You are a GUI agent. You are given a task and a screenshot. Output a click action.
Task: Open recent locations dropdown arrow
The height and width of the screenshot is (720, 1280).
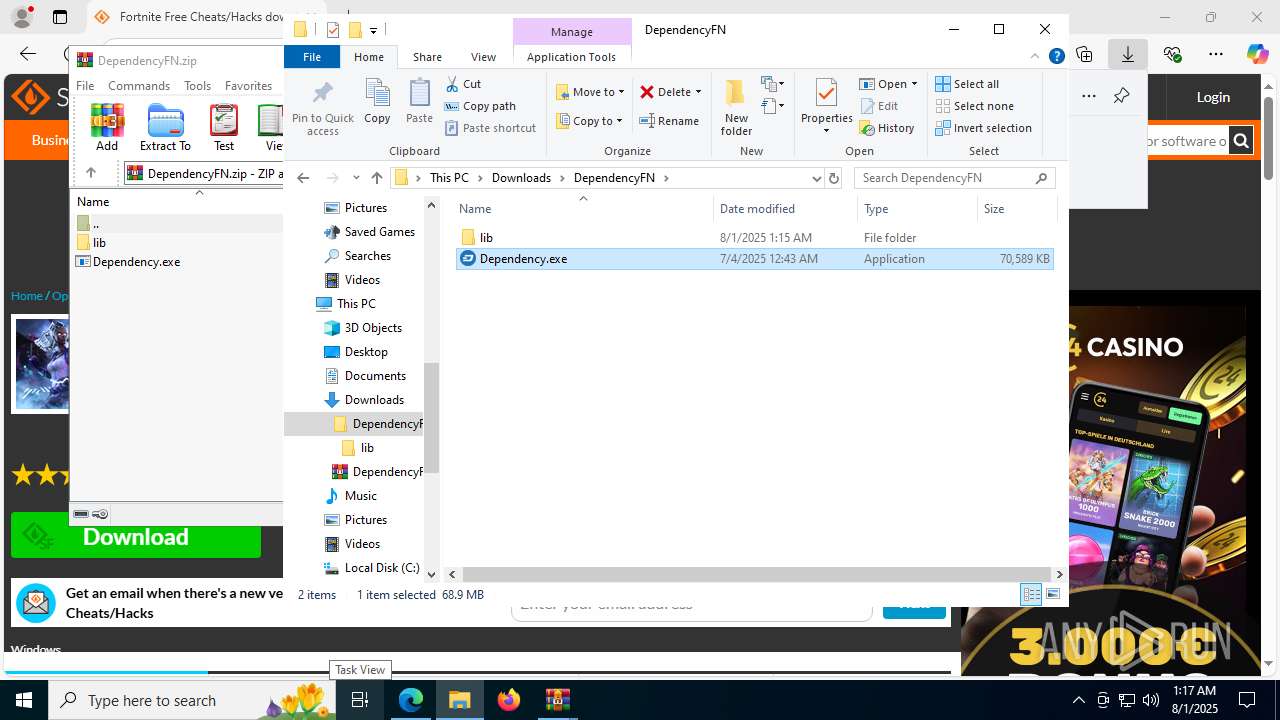tap(356, 178)
